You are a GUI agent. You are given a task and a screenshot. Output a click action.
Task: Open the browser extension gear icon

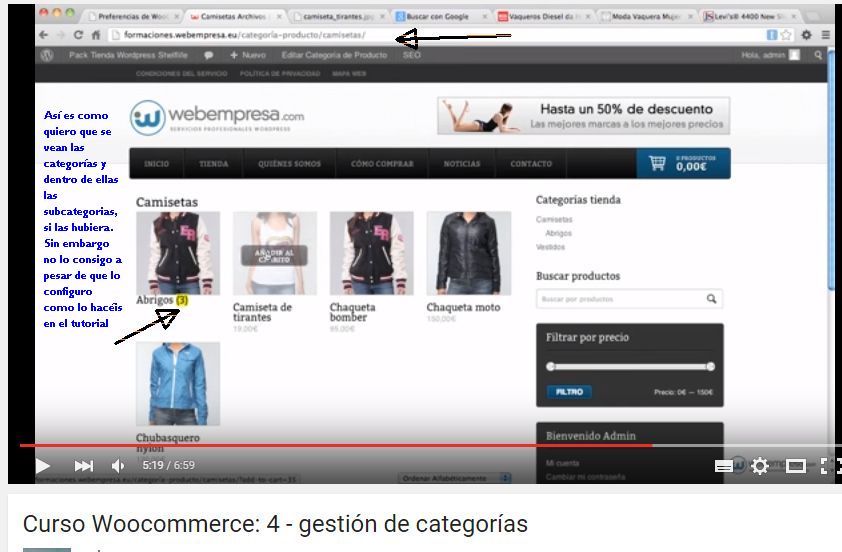point(807,35)
